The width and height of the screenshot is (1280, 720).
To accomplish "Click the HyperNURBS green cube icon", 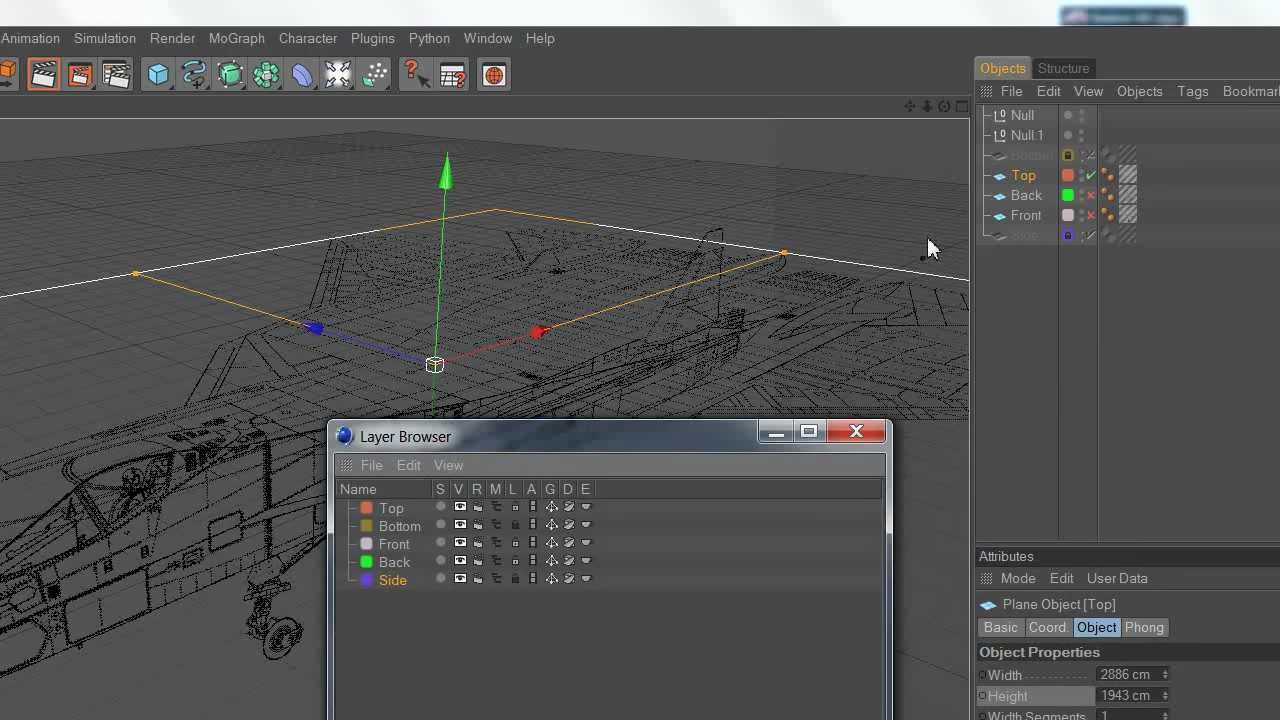I will tap(230, 75).
